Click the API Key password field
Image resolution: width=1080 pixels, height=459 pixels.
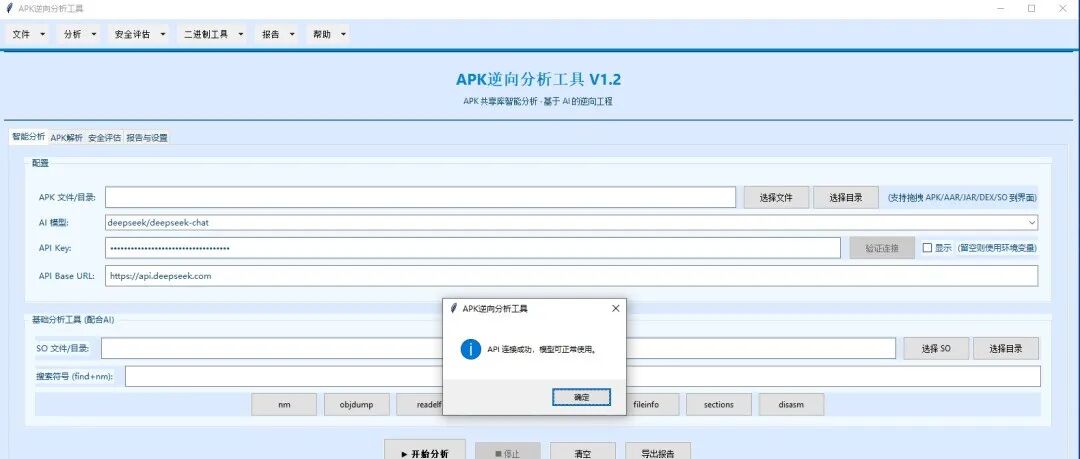pyautogui.click(x=472, y=248)
